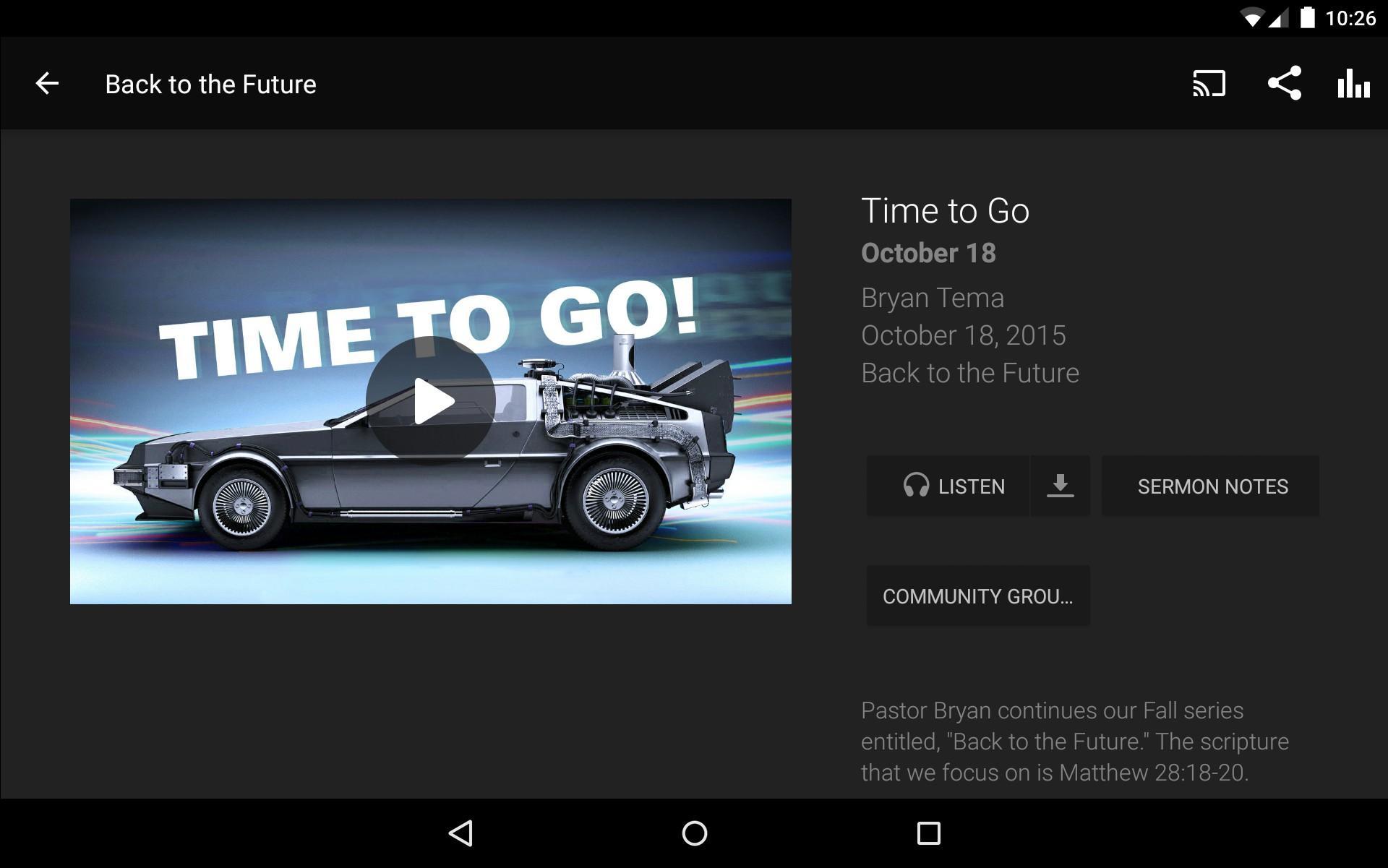Image resolution: width=1388 pixels, height=868 pixels.
Task: Tap the 'Time to Go' sermon title
Action: coord(945,211)
